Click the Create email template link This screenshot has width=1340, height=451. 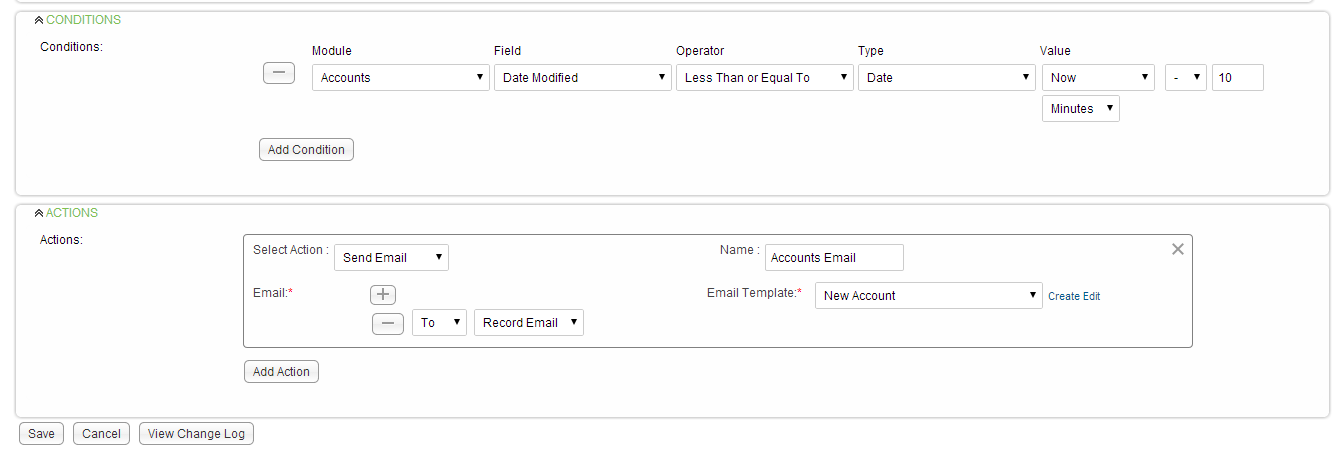point(1063,297)
